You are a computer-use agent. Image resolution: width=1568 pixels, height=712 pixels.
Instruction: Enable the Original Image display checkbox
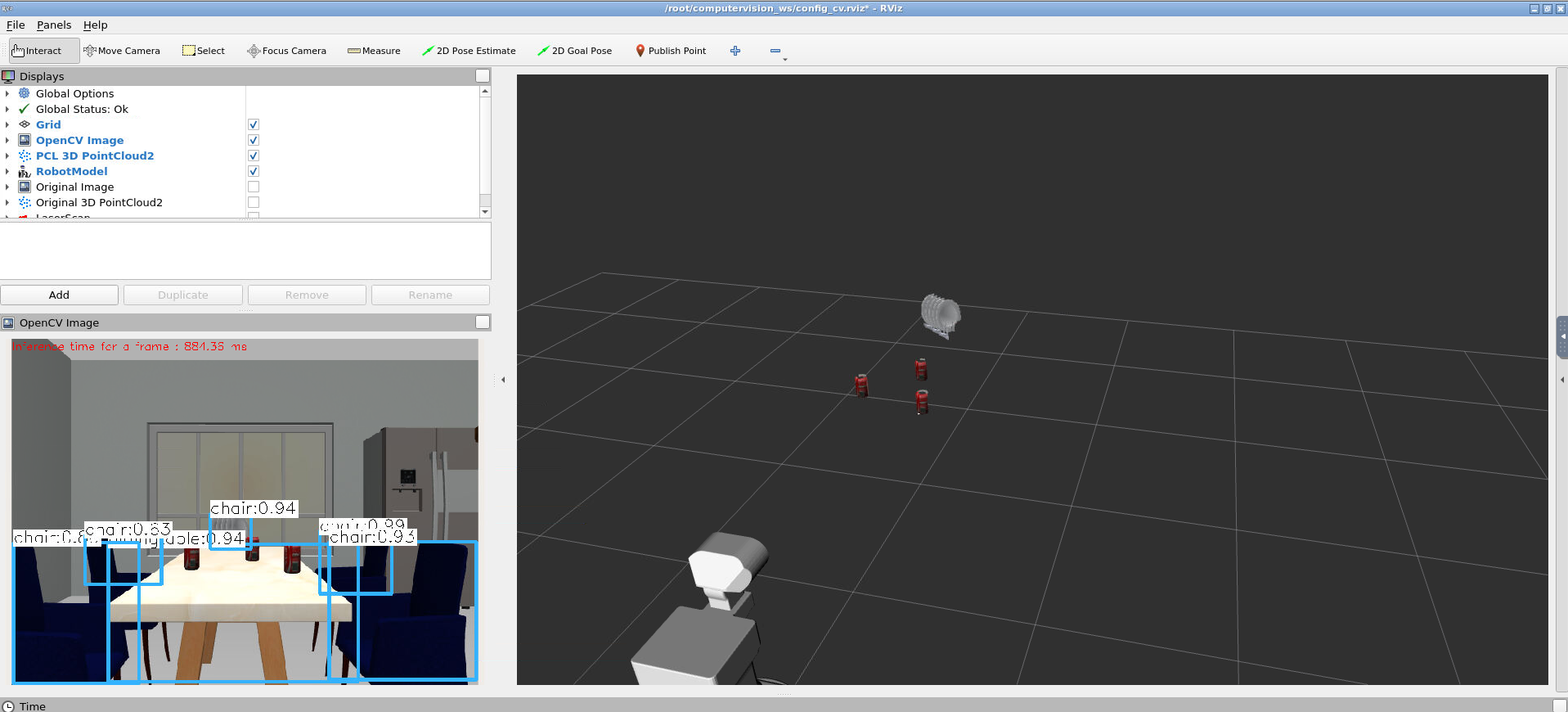coord(254,187)
